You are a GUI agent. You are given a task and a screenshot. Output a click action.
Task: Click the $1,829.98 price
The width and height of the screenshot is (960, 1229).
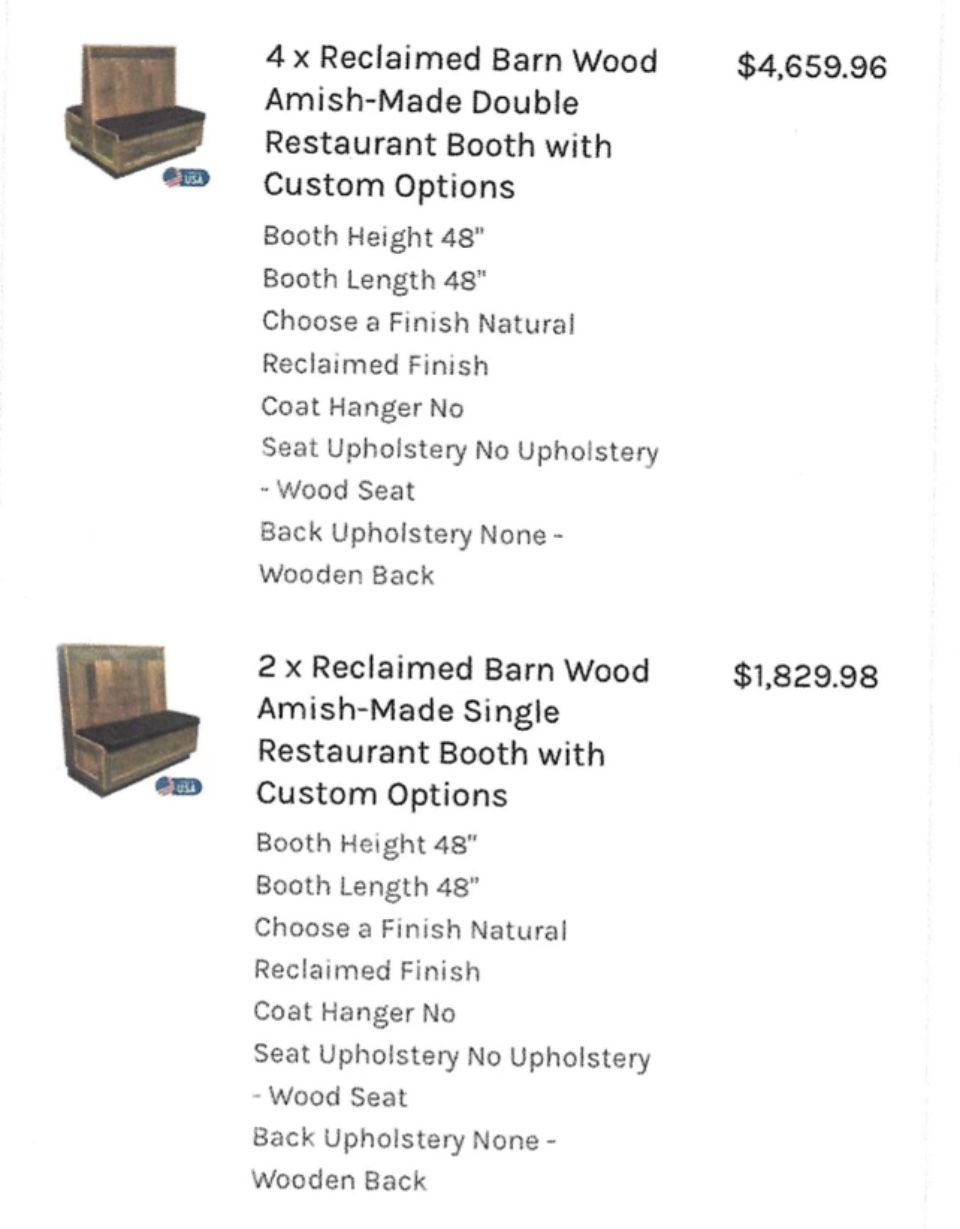(x=805, y=676)
